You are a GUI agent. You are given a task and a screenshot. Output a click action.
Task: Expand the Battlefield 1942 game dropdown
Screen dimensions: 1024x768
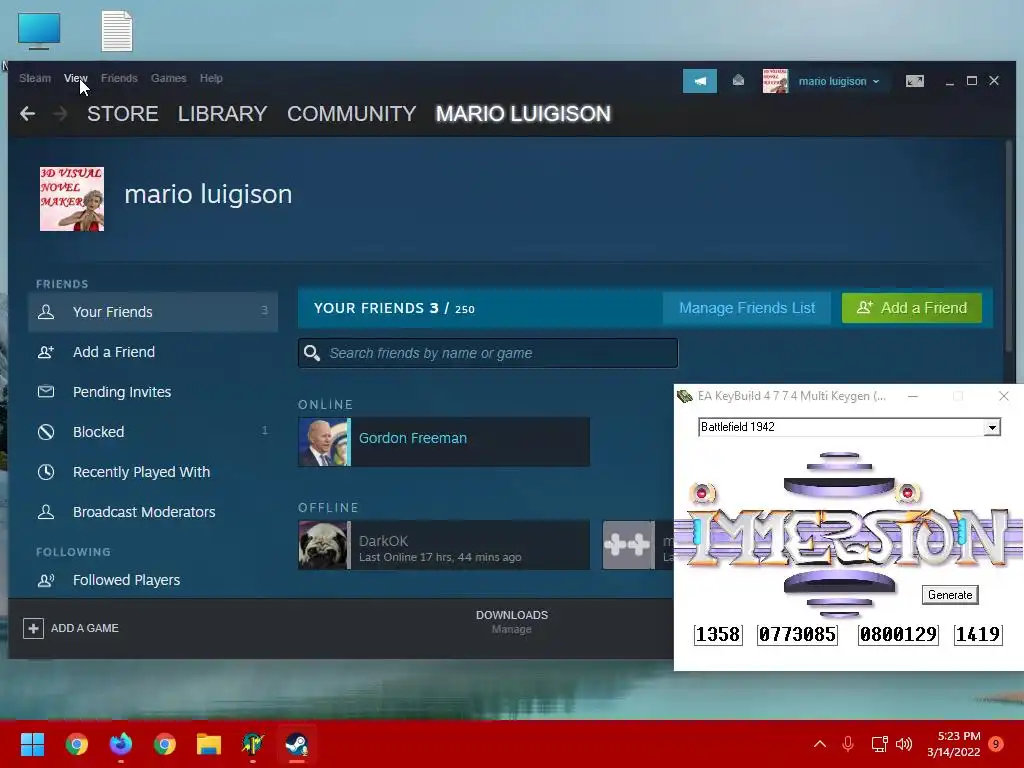[992, 427]
